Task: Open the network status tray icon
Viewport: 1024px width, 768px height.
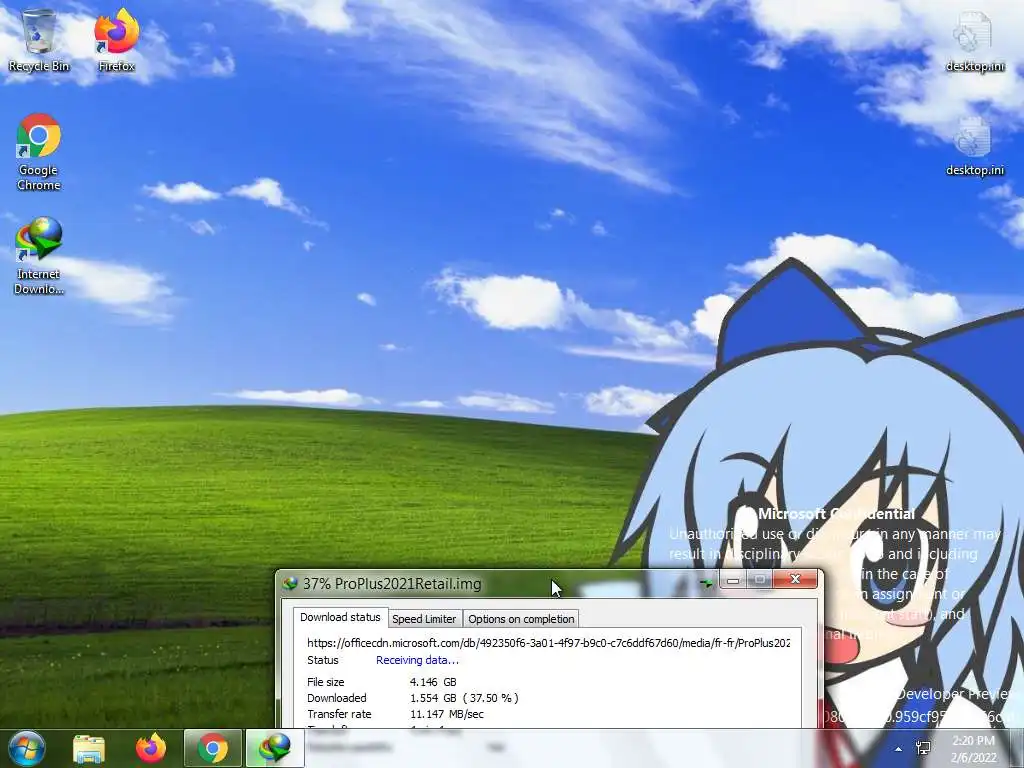Action: 923,748
